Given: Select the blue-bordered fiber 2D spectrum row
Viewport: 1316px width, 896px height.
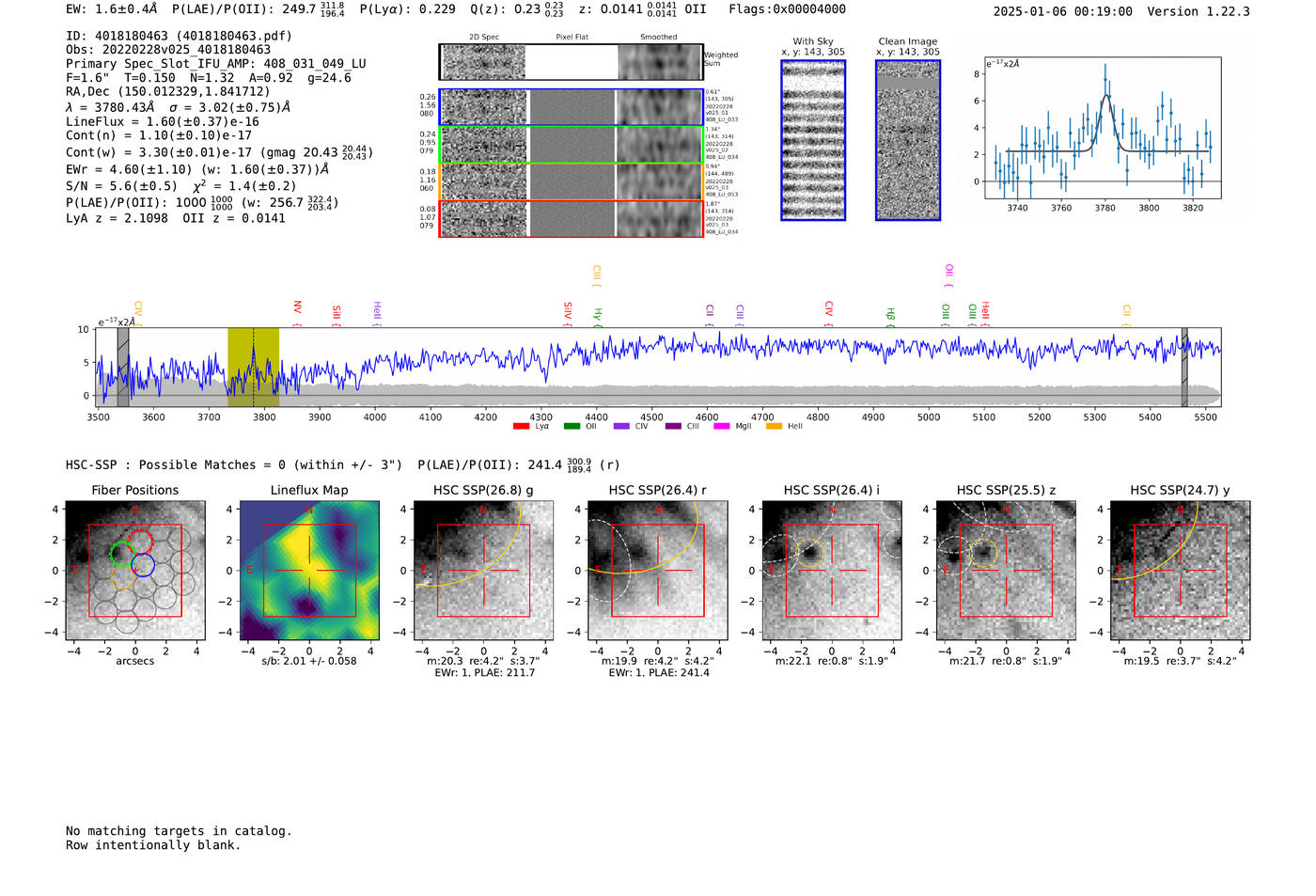Looking at the screenshot, I should [572, 107].
